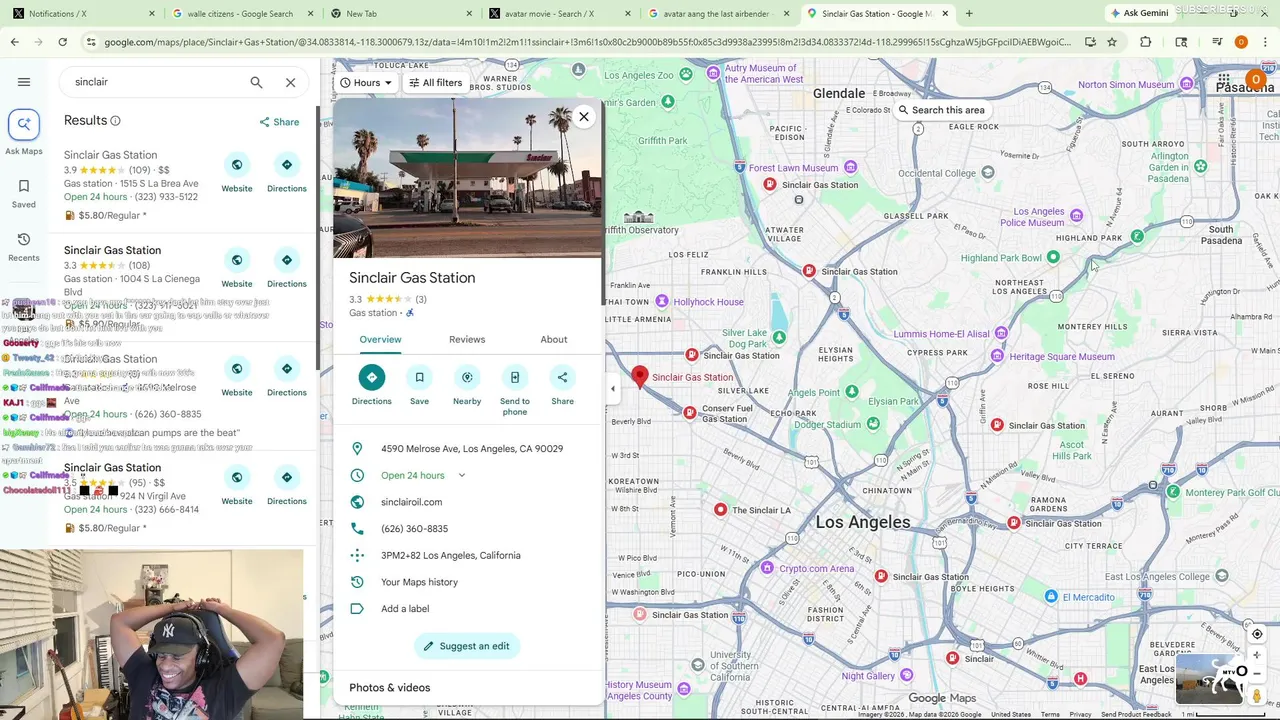Viewport: 1280px width, 720px height.
Task: Switch to the Overview tab
Action: tap(380, 340)
